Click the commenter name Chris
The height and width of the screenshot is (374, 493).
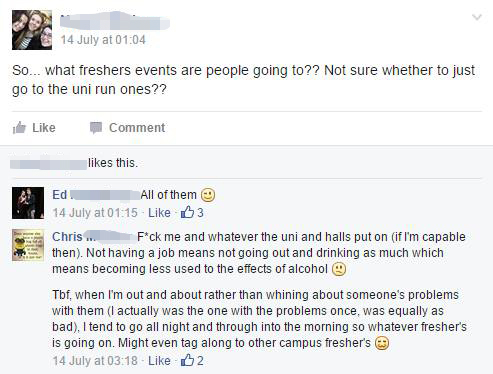click(67, 237)
